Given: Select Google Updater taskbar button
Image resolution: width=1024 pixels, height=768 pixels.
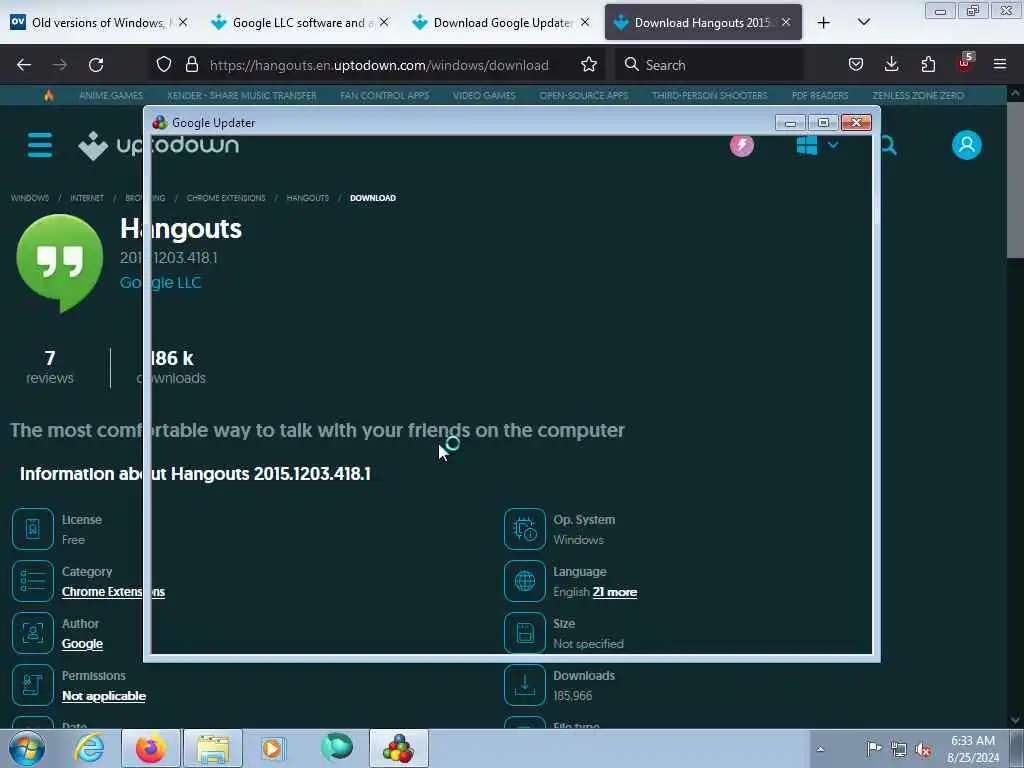Looking at the screenshot, I should point(399,748).
